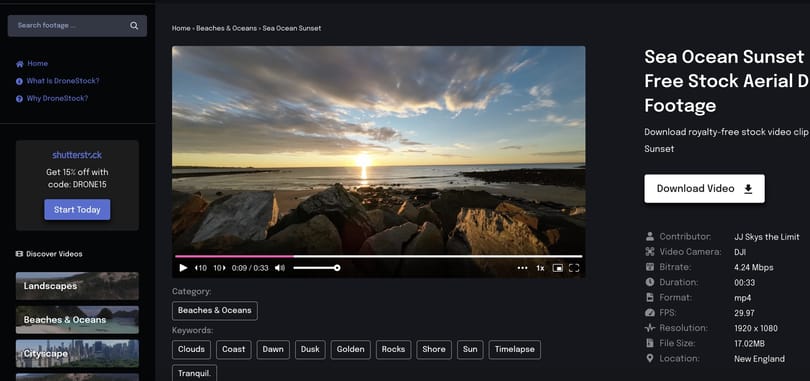810x381 pixels.
Task: Click contributor name JJ Skys the Limit
Action: click(x=767, y=237)
